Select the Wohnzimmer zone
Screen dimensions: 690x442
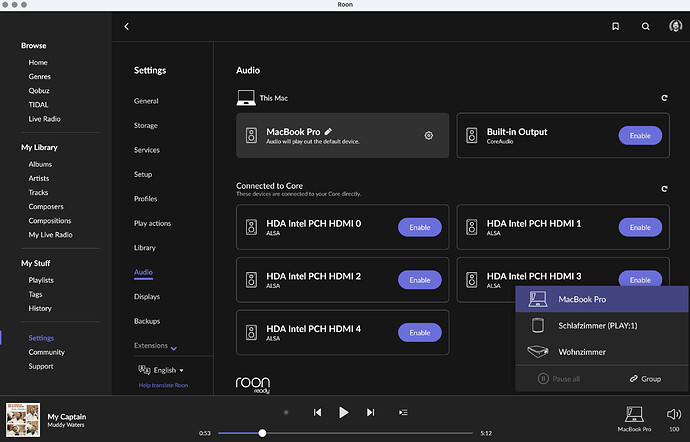602,352
